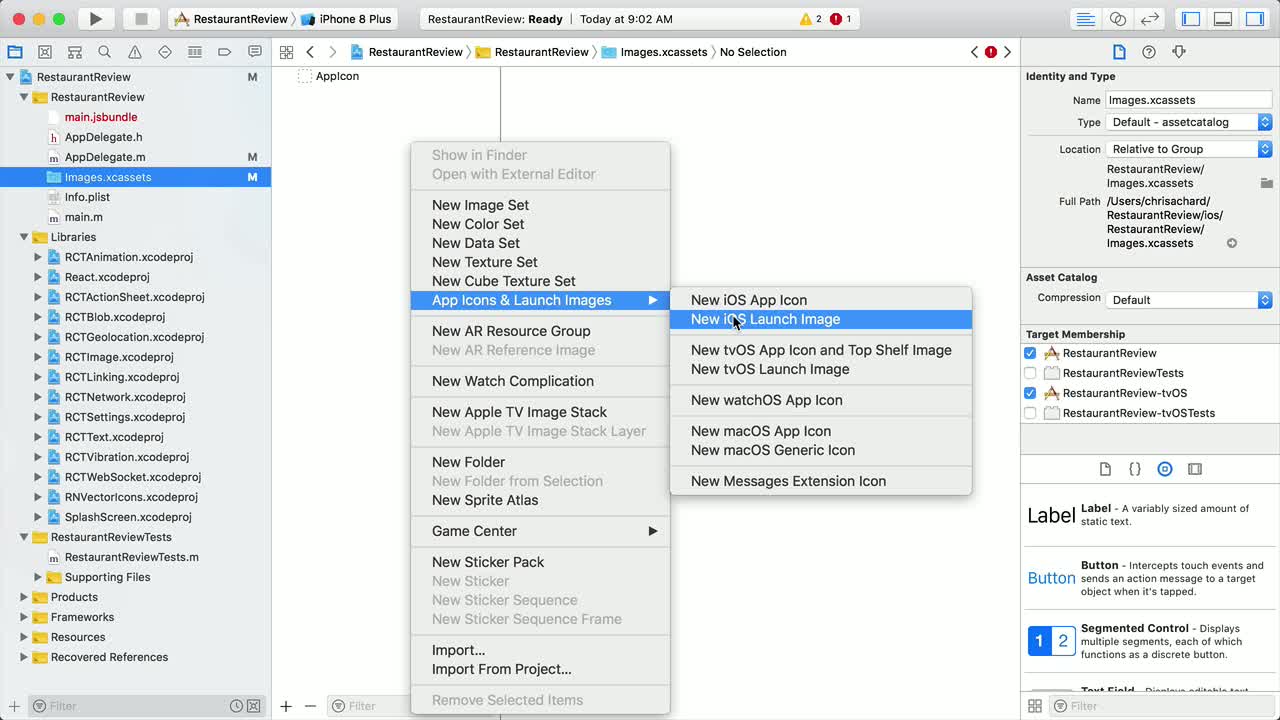Screen dimensions: 1280x720
Task: Uncheck RestaurantReview-tvOS target membership
Action: [x=1030, y=393]
